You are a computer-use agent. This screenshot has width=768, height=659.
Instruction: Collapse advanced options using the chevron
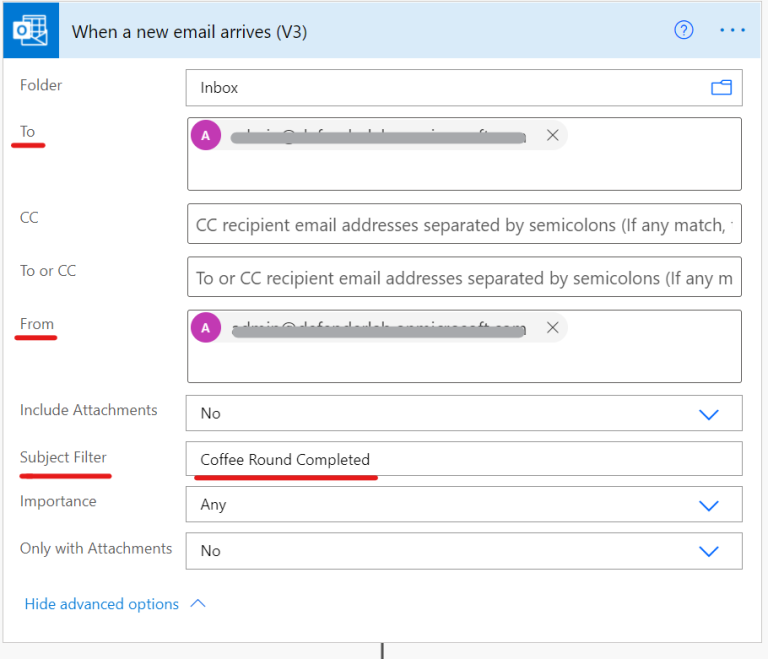tap(197, 604)
